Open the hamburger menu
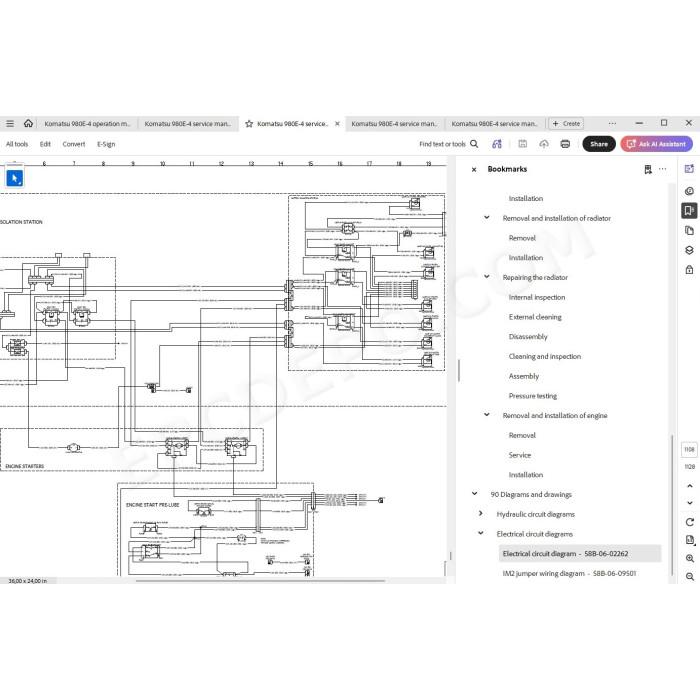Image resolution: width=700 pixels, height=700 pixels. pos(10,124)
